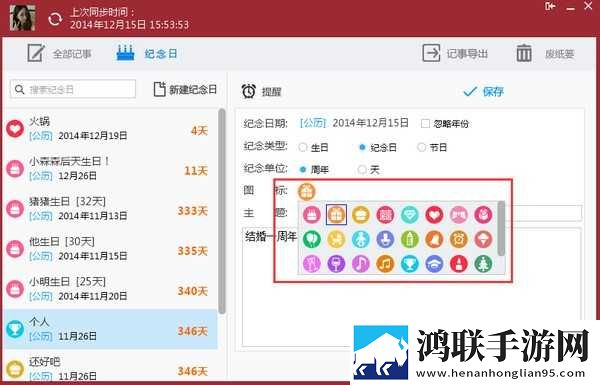This screenshot has height=385, width=600.
Task: Click the anniversary list vertical scrollbar
Action: 222,211
